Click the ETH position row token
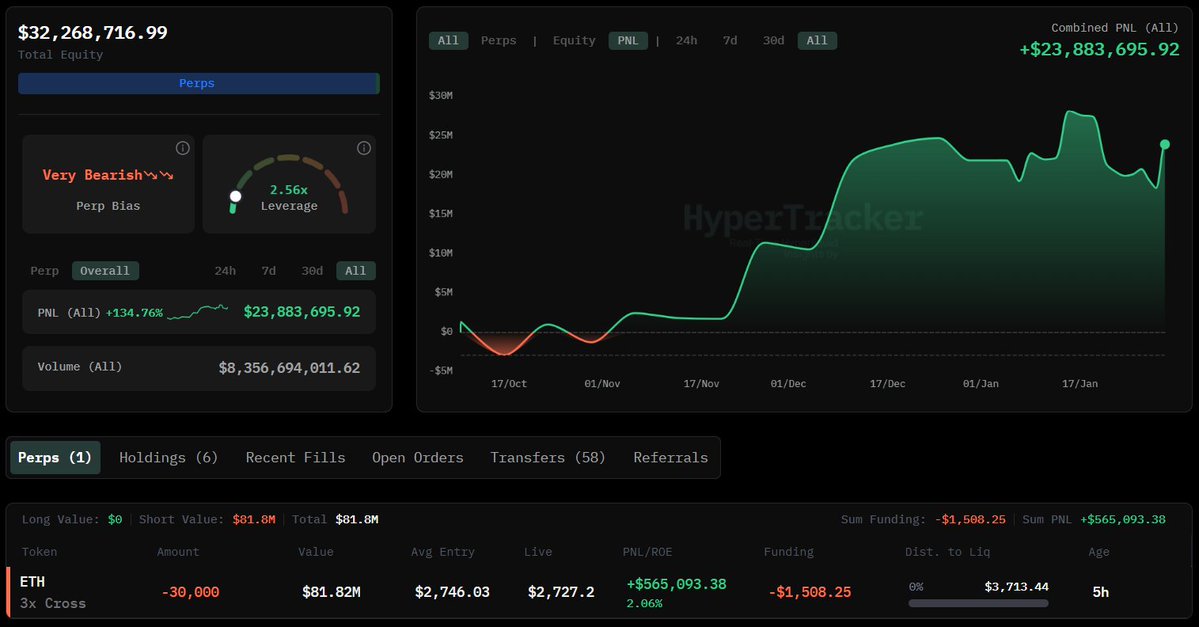 coord(33,582)
